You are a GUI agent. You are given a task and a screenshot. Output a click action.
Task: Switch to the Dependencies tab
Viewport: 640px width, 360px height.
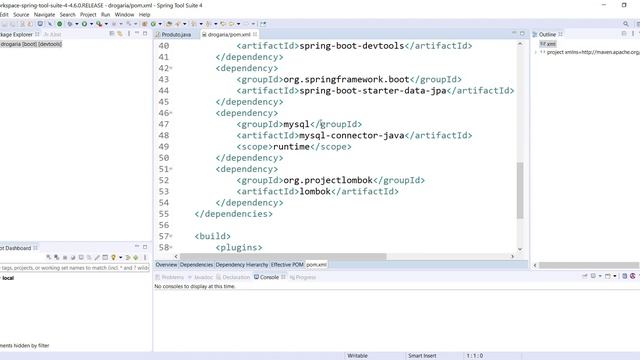coord(196,265)
